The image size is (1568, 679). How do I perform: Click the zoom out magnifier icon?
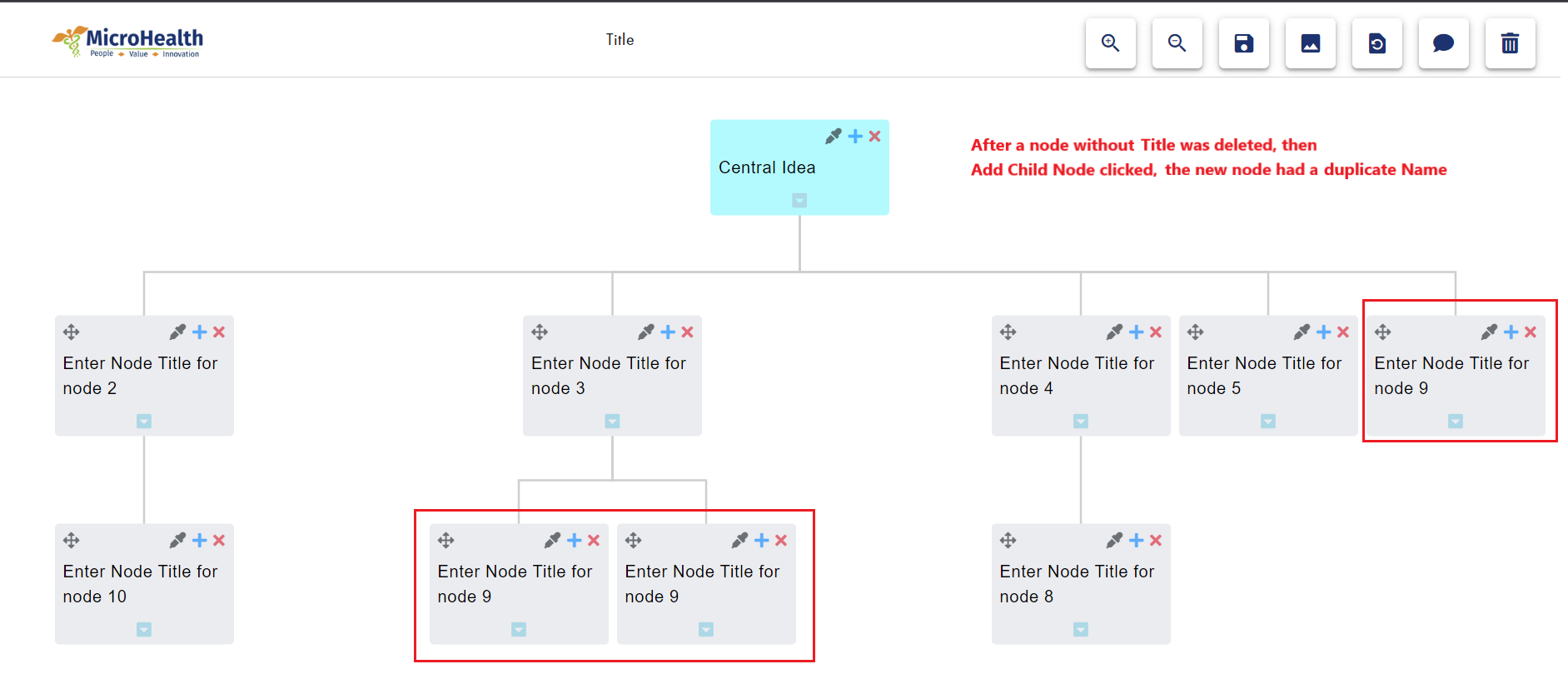1177,43
